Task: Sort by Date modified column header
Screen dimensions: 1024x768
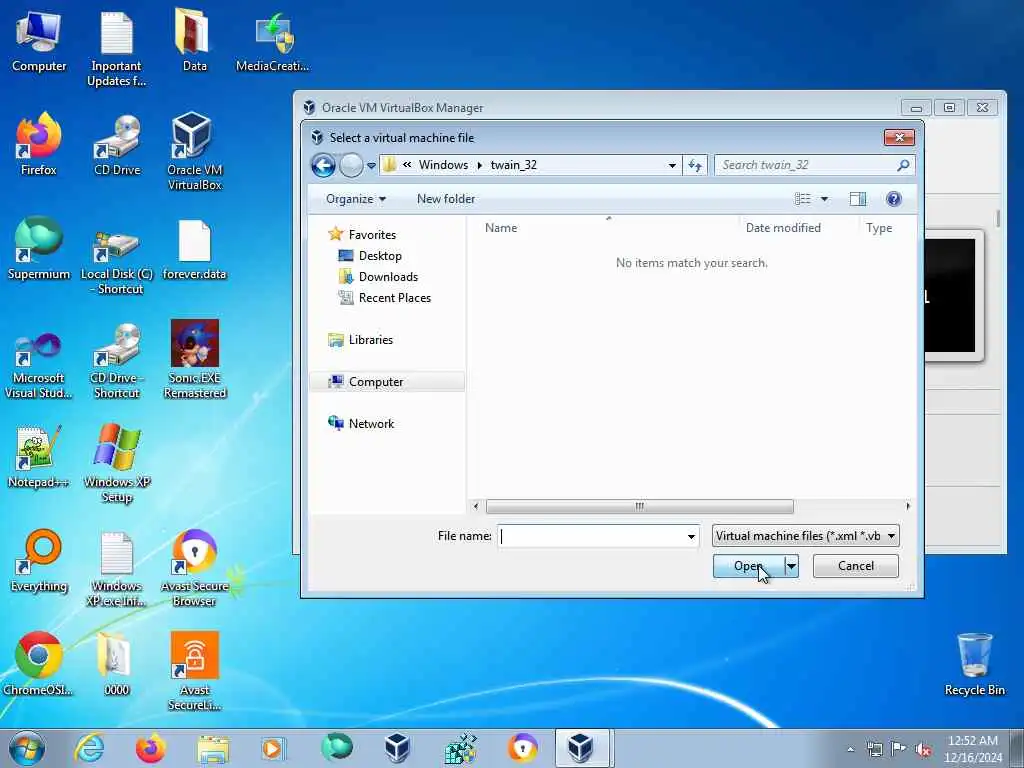Action: 783,228
